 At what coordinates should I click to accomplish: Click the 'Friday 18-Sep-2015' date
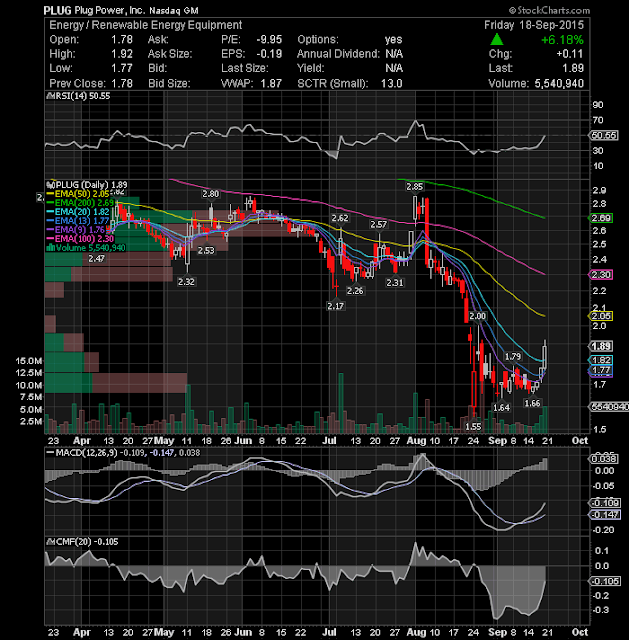(x=534, y=25)
